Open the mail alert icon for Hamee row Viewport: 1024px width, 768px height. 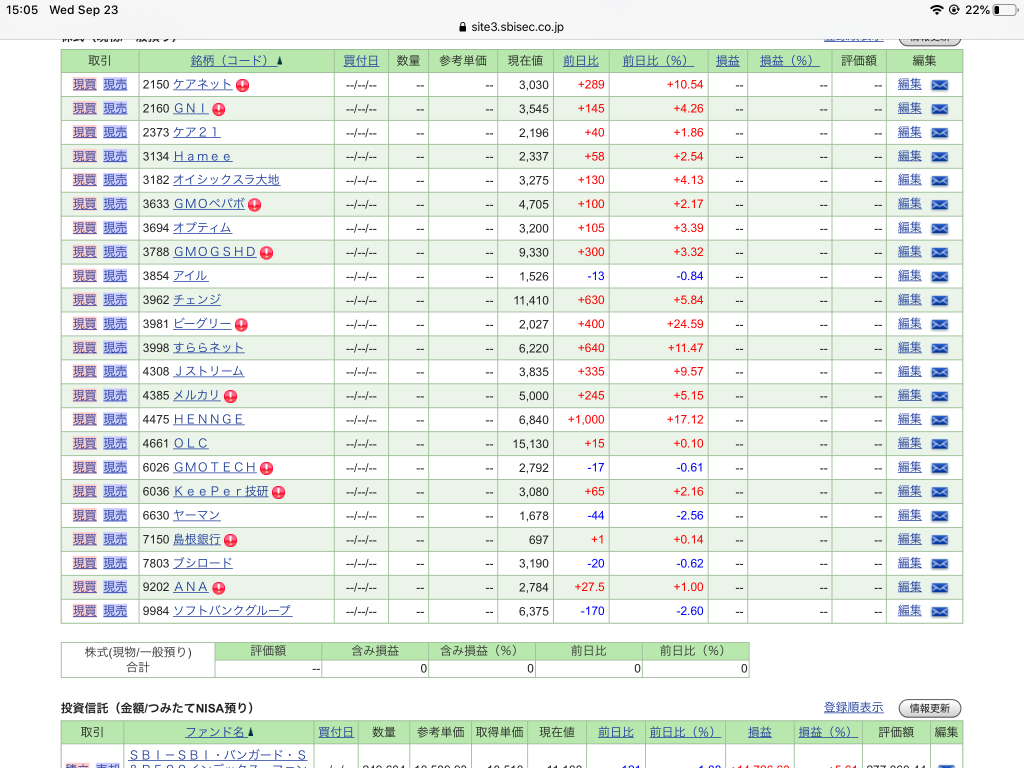[x=939, y=157]
